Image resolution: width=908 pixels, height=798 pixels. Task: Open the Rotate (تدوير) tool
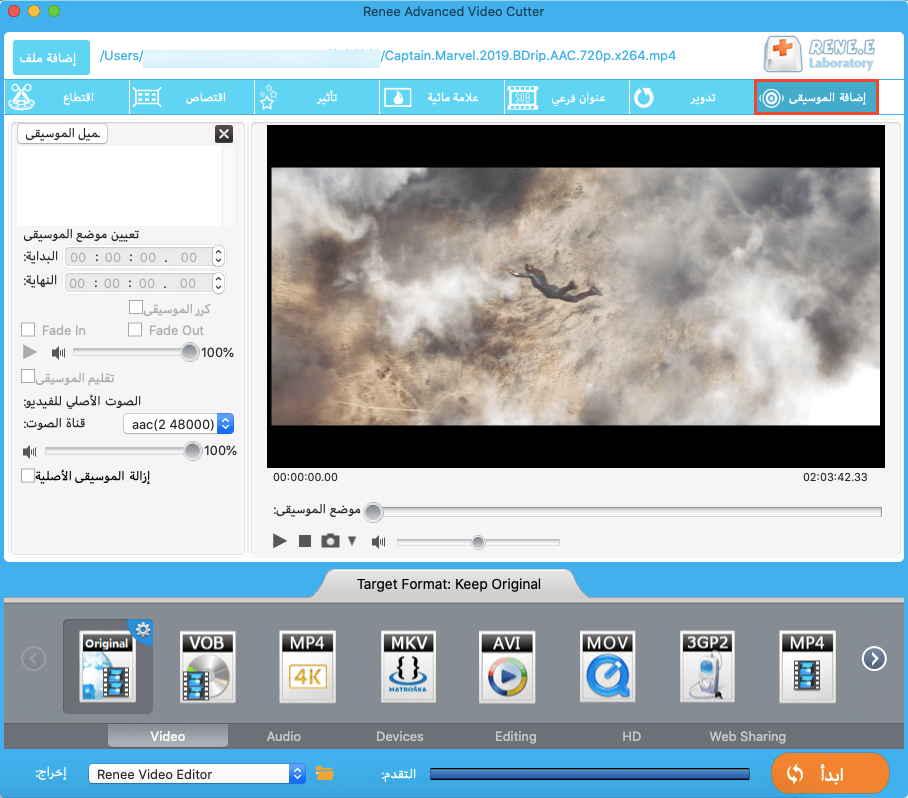(692, 97)
